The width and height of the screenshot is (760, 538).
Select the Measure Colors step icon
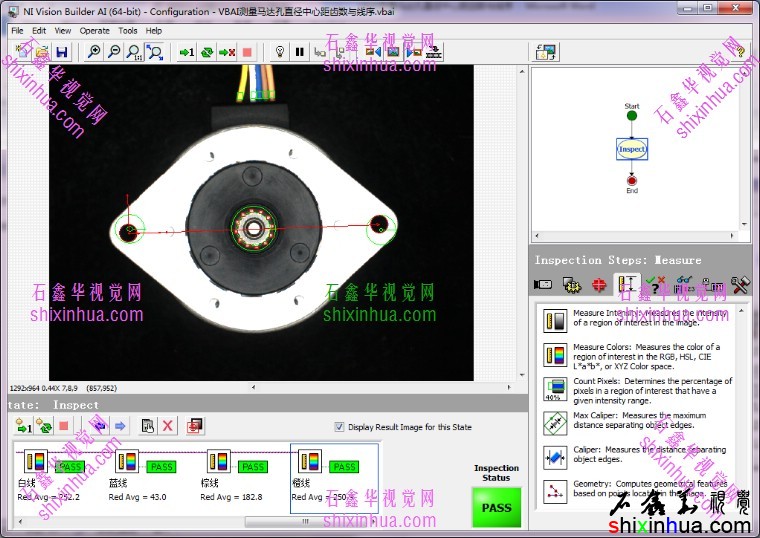coord(554,355)
